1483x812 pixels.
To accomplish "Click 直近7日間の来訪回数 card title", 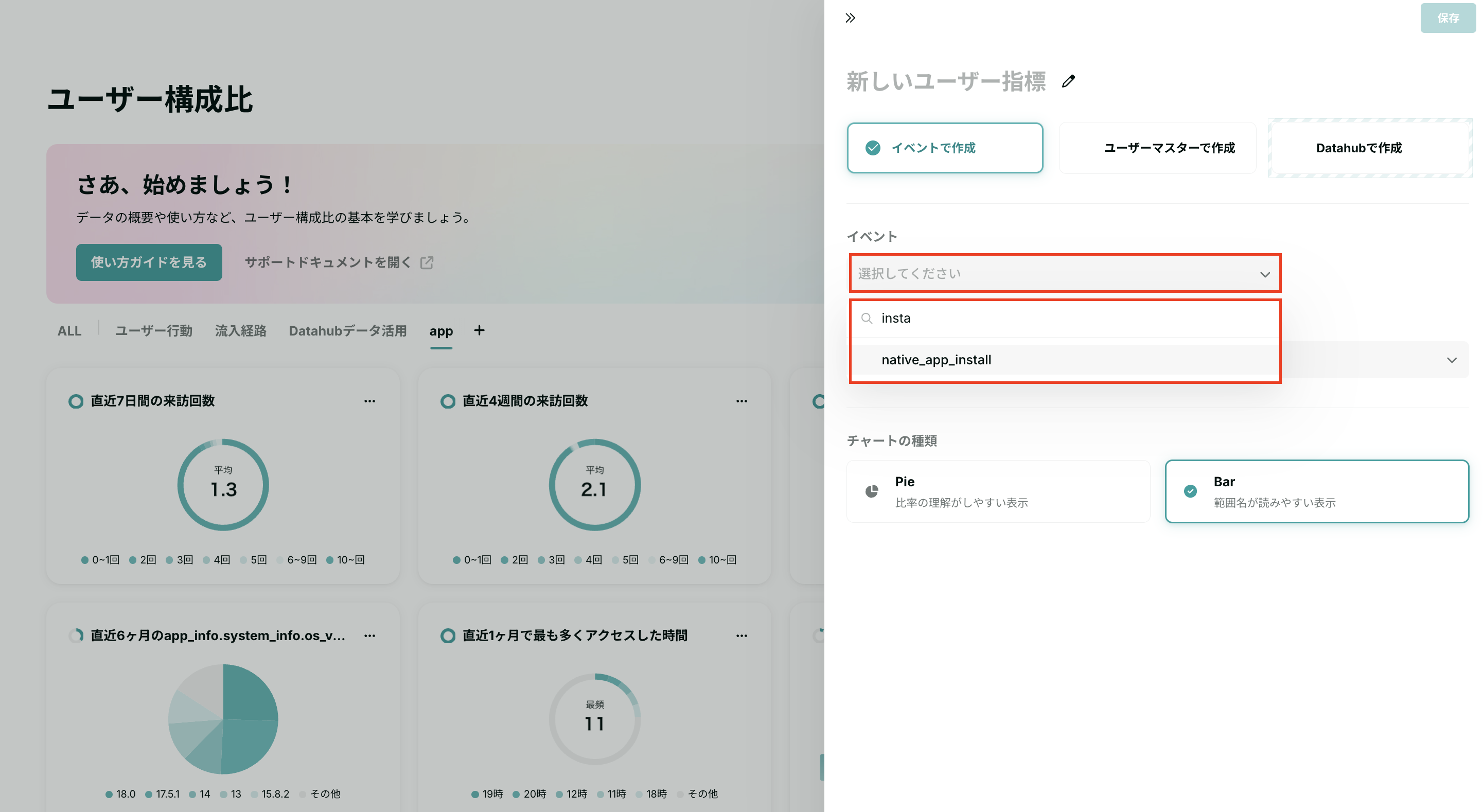I will [152, 401].
